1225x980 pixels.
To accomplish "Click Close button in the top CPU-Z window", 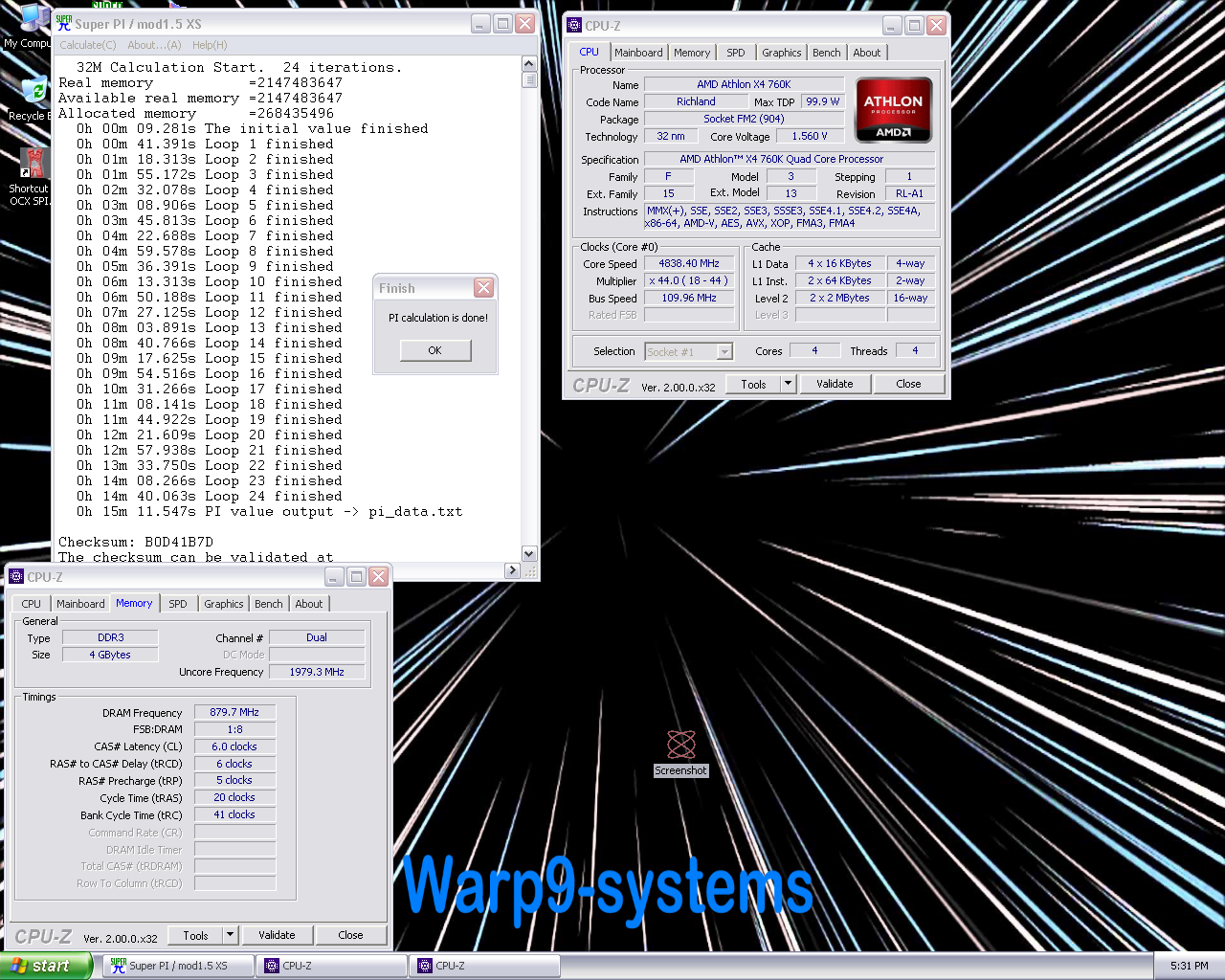I will point(908,384).
